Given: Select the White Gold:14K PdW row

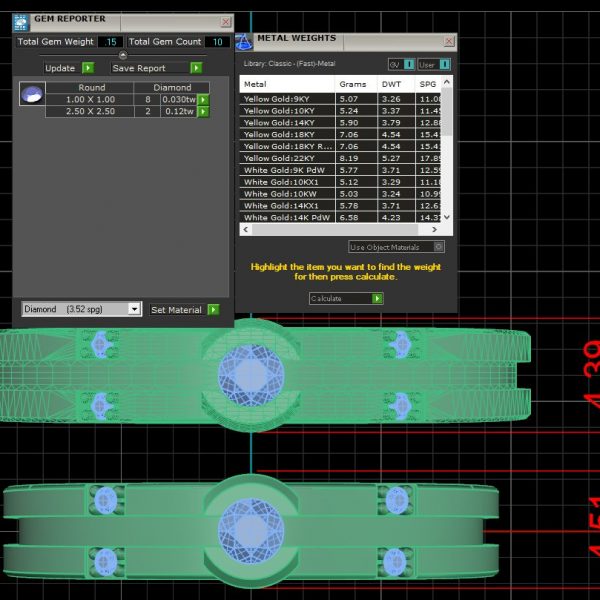Looking at the screenshot, I should pyautogui.click(x=340, y=217).
